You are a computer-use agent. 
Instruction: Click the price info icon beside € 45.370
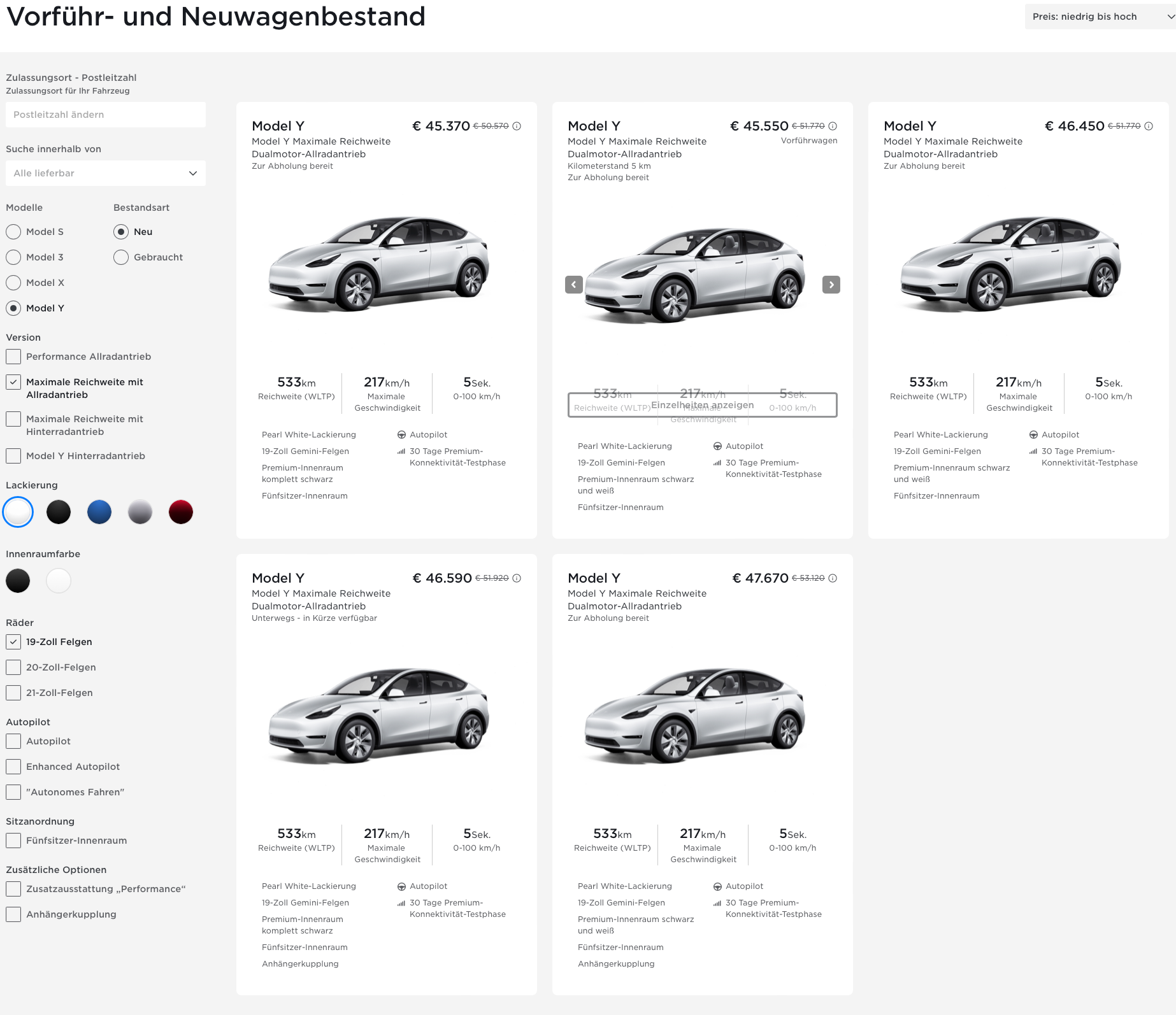[517, 126]
